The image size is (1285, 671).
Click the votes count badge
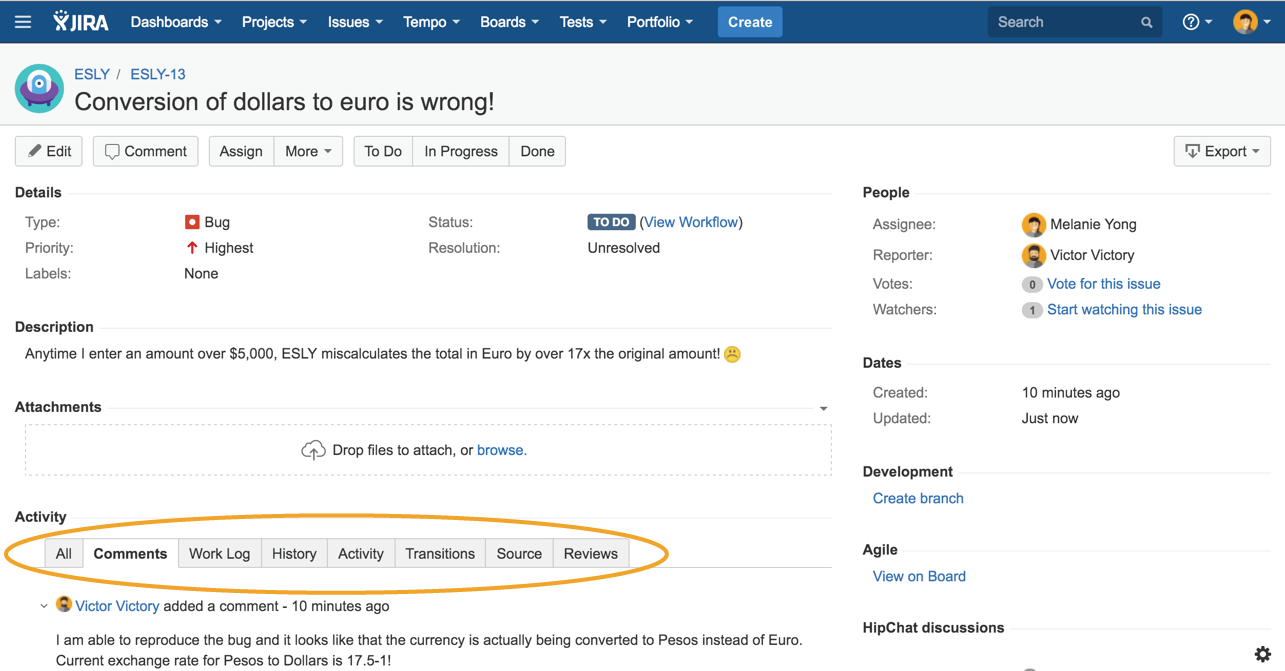pos(1032,285)
